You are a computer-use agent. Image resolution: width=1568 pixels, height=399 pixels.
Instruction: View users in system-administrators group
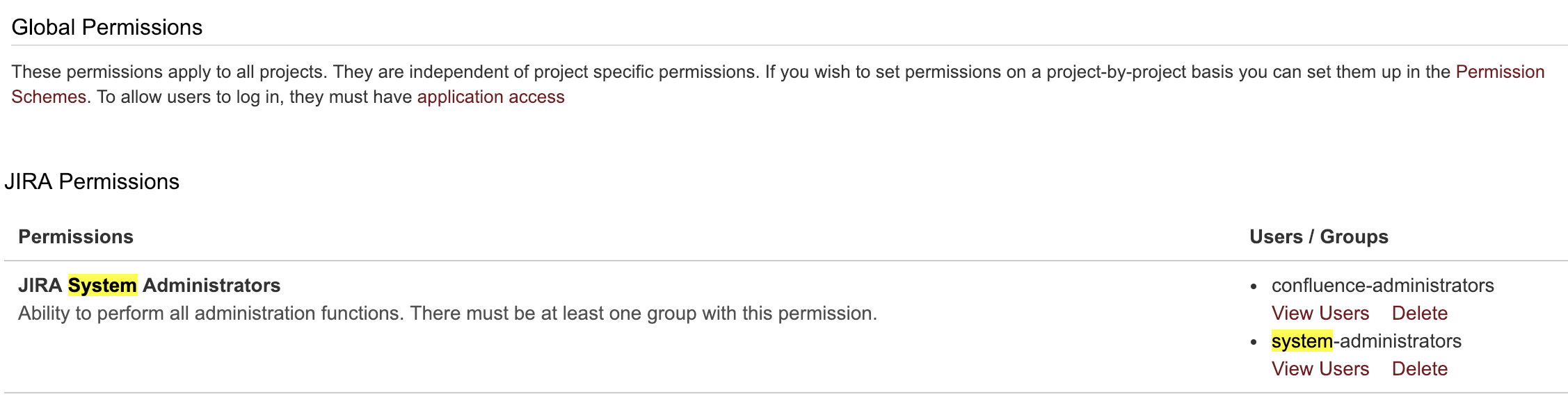tap(1320, 369)
